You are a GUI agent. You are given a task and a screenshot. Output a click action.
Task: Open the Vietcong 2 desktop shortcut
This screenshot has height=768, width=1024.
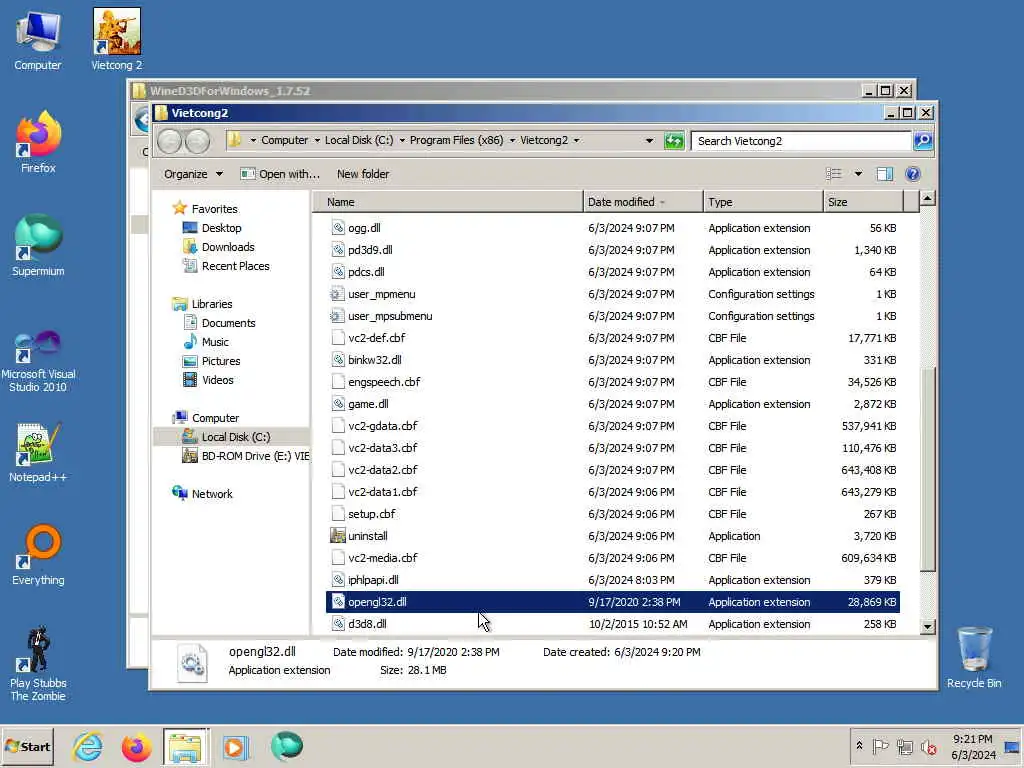pyautogui.click(x=116, y=39)
